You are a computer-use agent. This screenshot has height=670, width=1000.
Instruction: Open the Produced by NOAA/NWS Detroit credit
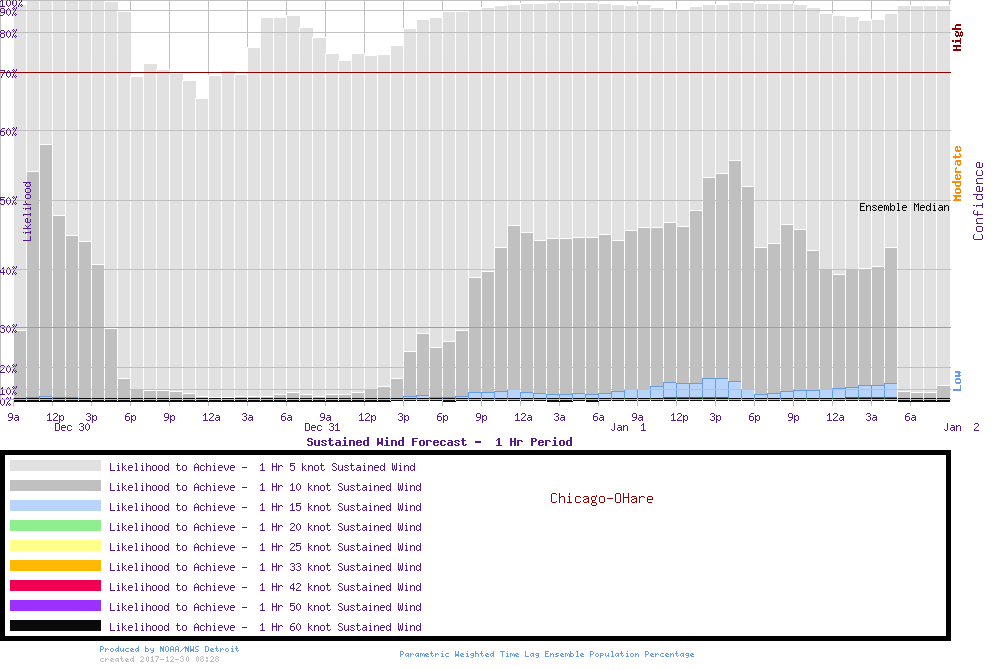pyautogui.click(x=169, y=649)
